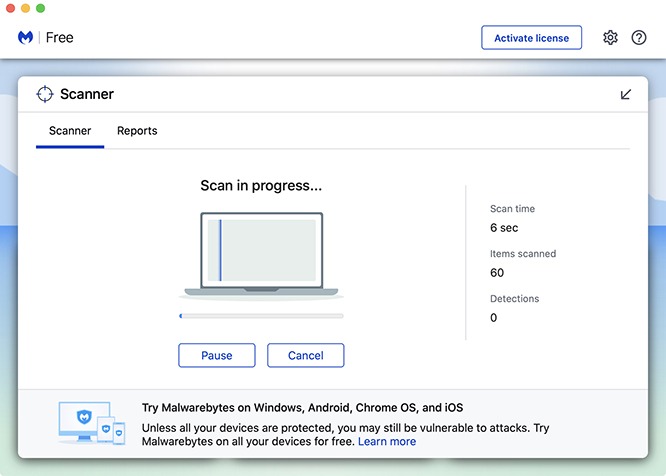Open settings via the gear icon
The width and height of the screenshot is (666, 476).
tap(610, 37)
